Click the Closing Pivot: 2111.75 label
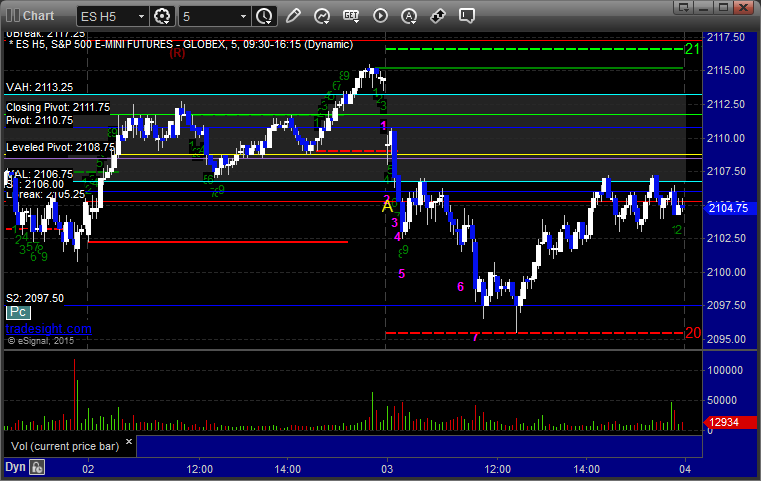Viewport: 761px width, 481px height. (x=58, y=107)
